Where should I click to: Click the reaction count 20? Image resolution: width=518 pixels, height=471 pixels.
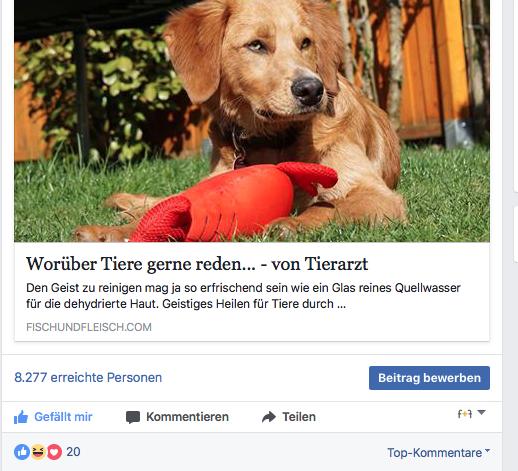(73, 452)
